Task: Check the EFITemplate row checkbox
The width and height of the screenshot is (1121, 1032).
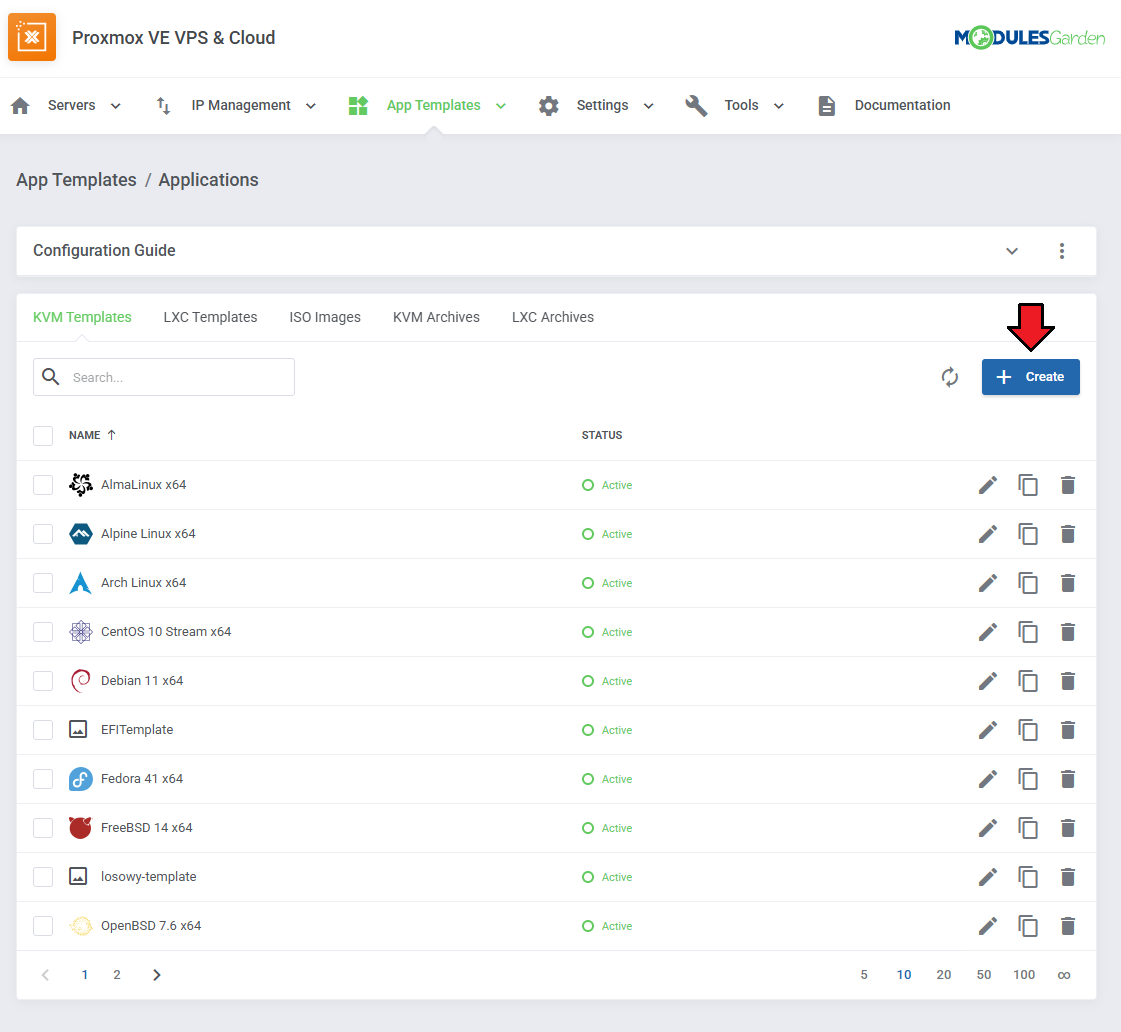Action: tap(43, 730)
